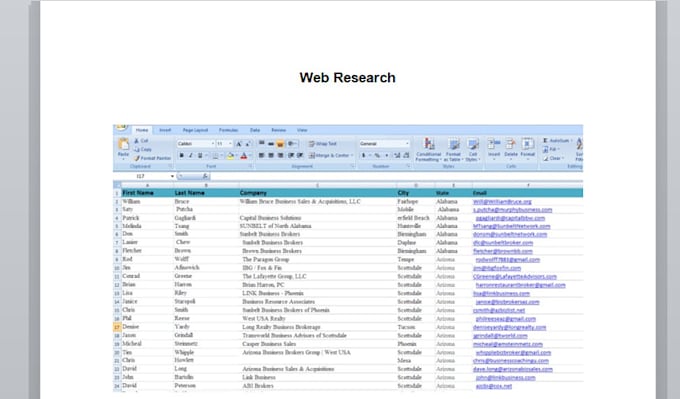Click the Name Box showing I17
Screen dimensions: 680x399
[144, 176]
